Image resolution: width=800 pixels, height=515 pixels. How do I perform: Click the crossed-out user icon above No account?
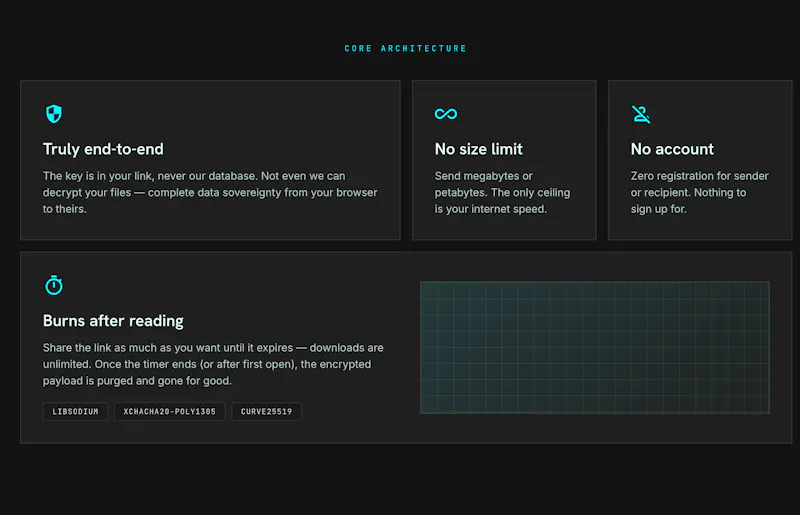(x=641, y=114)
